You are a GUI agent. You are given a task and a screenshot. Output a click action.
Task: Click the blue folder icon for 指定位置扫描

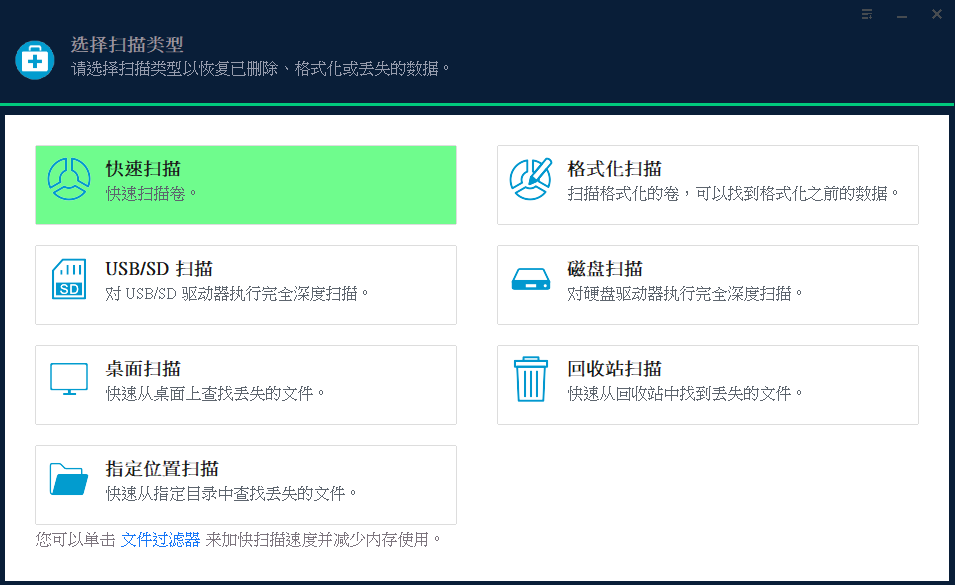pos(69,480)
